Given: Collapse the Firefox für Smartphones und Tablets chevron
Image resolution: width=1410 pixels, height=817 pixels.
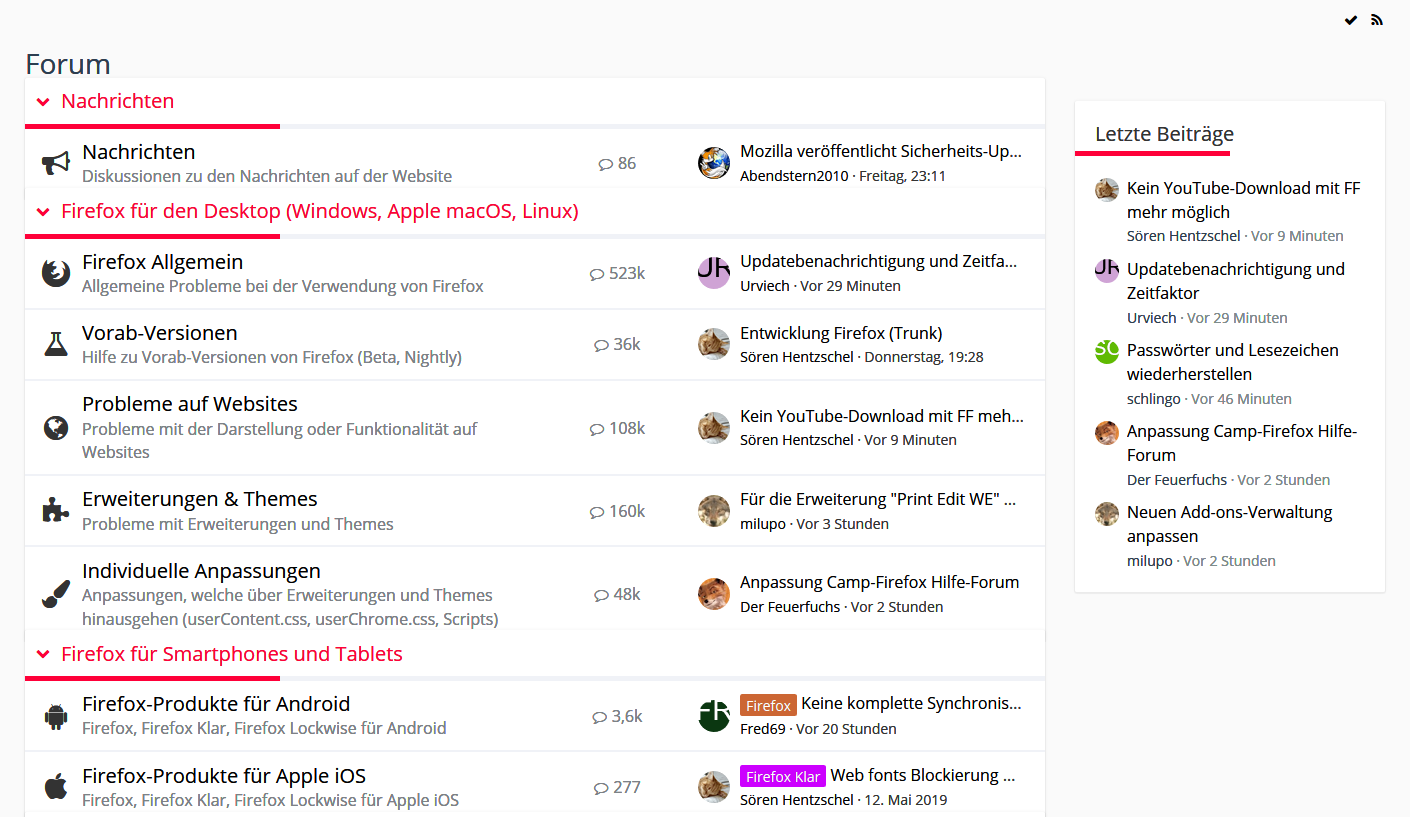Looking at the screenshot, I should coord(43,655).
